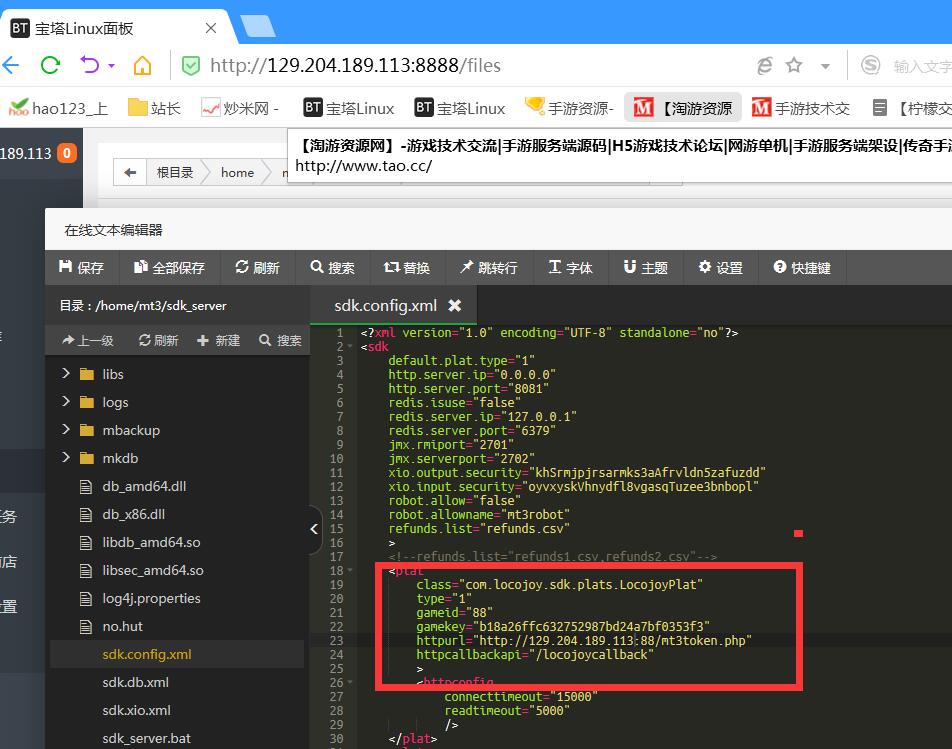Open the hao123 bookmark
The image size is (952, 749).
[x=58, y=108]
